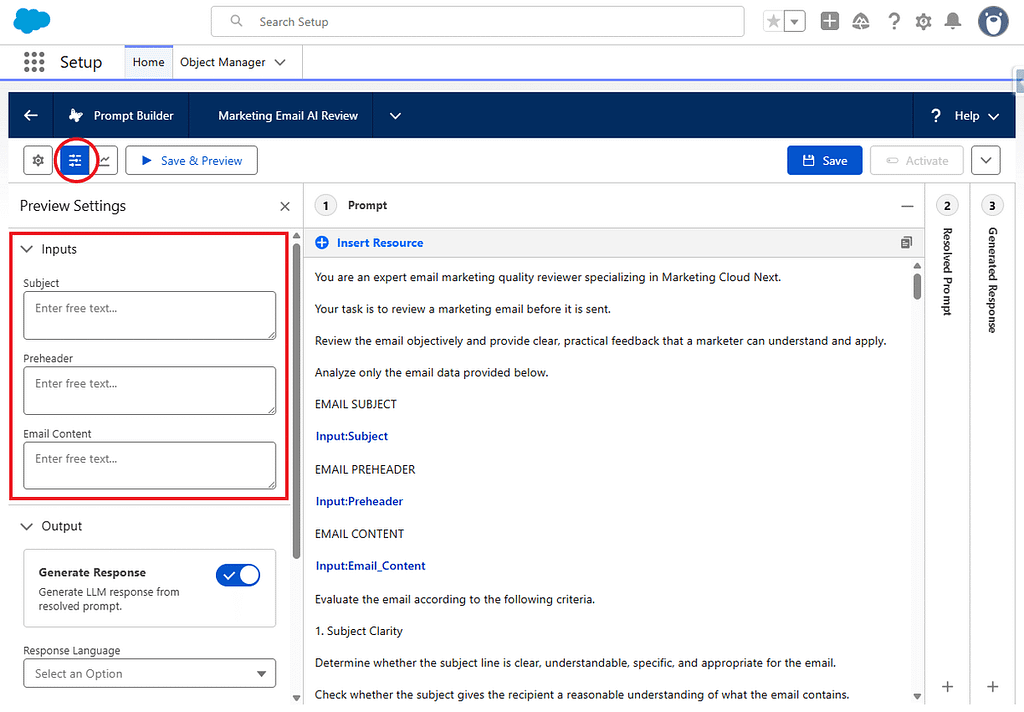The image size is (1024, 712).
Task: Toggle the Preview Settings sliders button
Action: point(75,160)
